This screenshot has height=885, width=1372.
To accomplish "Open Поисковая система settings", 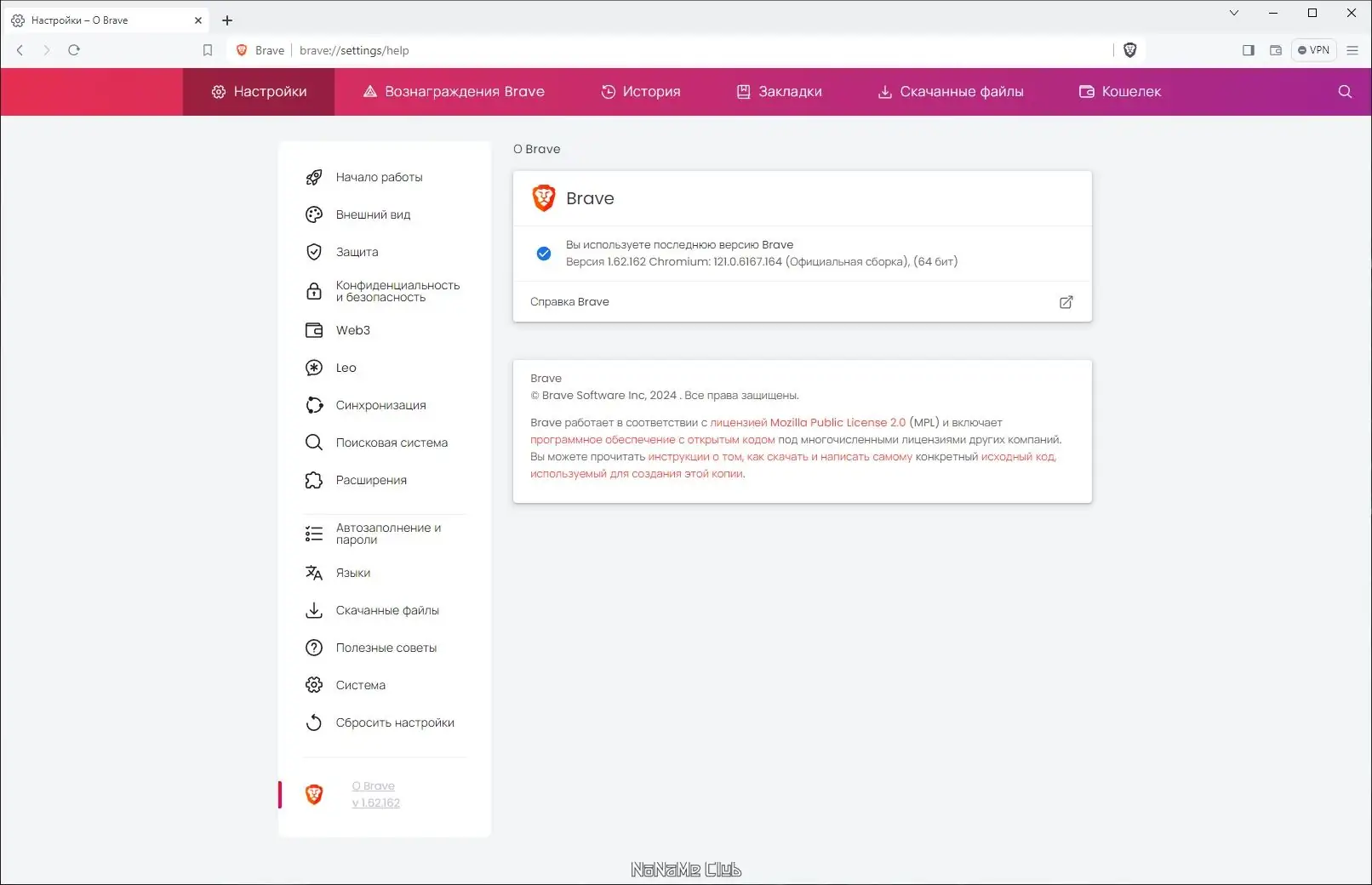I will (x=392, y=442).
